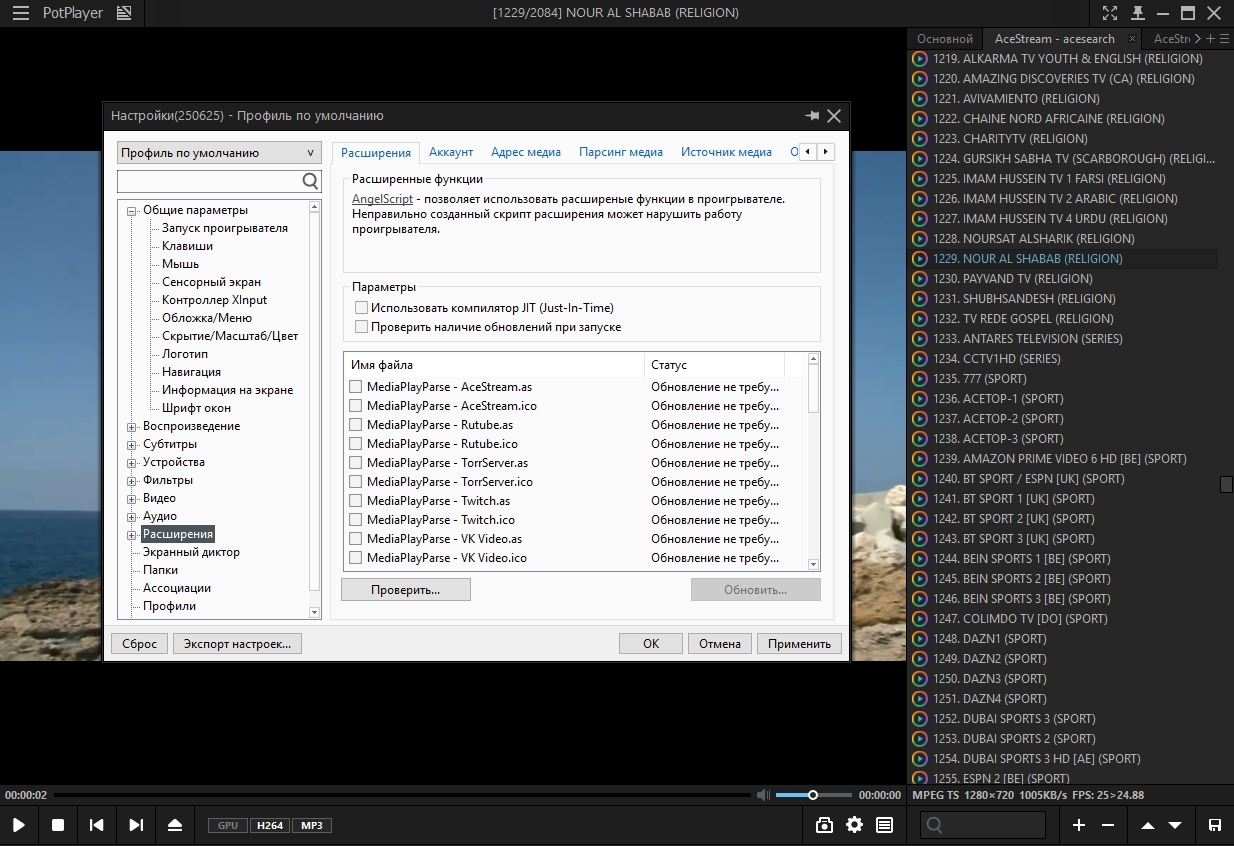Move playlist item up with arrow icon
Screen dimensions: 1234x846
coord(1148,825)
